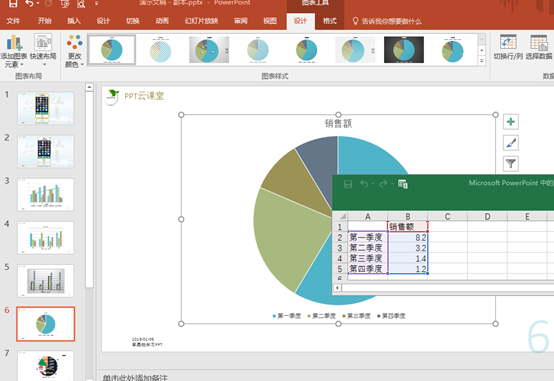
Task: Select slide 2 thumbnail
Action: click(x=46, y=151)
